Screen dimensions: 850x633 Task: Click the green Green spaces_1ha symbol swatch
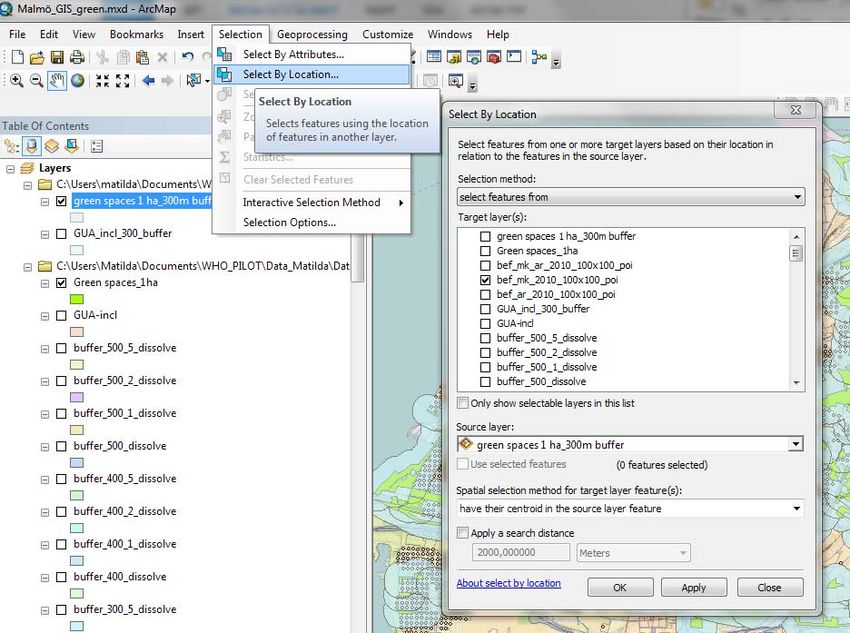tap(77, 299)
